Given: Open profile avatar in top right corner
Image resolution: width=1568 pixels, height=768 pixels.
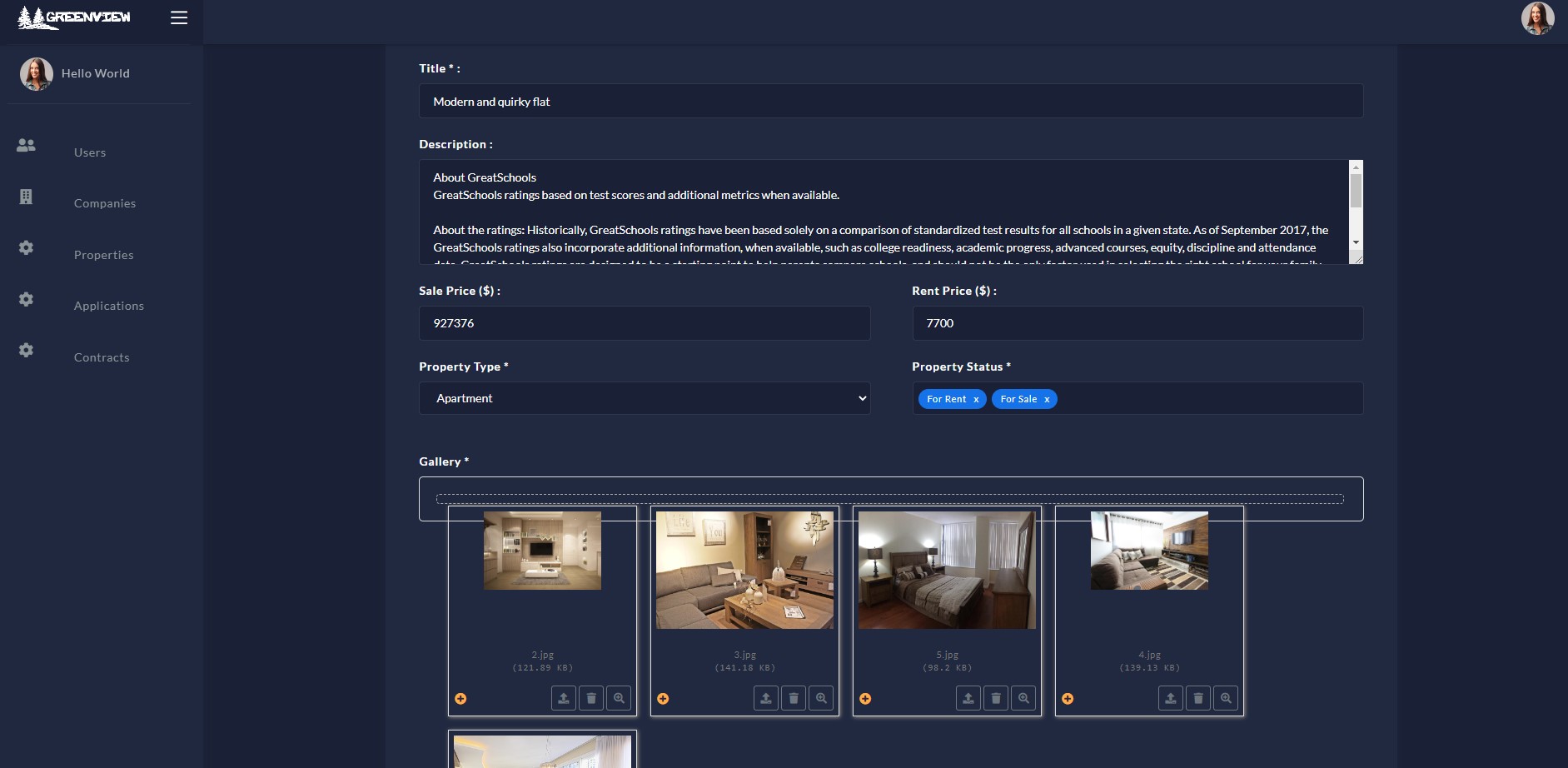Looking at the screenshot, I should [1537, 18].
